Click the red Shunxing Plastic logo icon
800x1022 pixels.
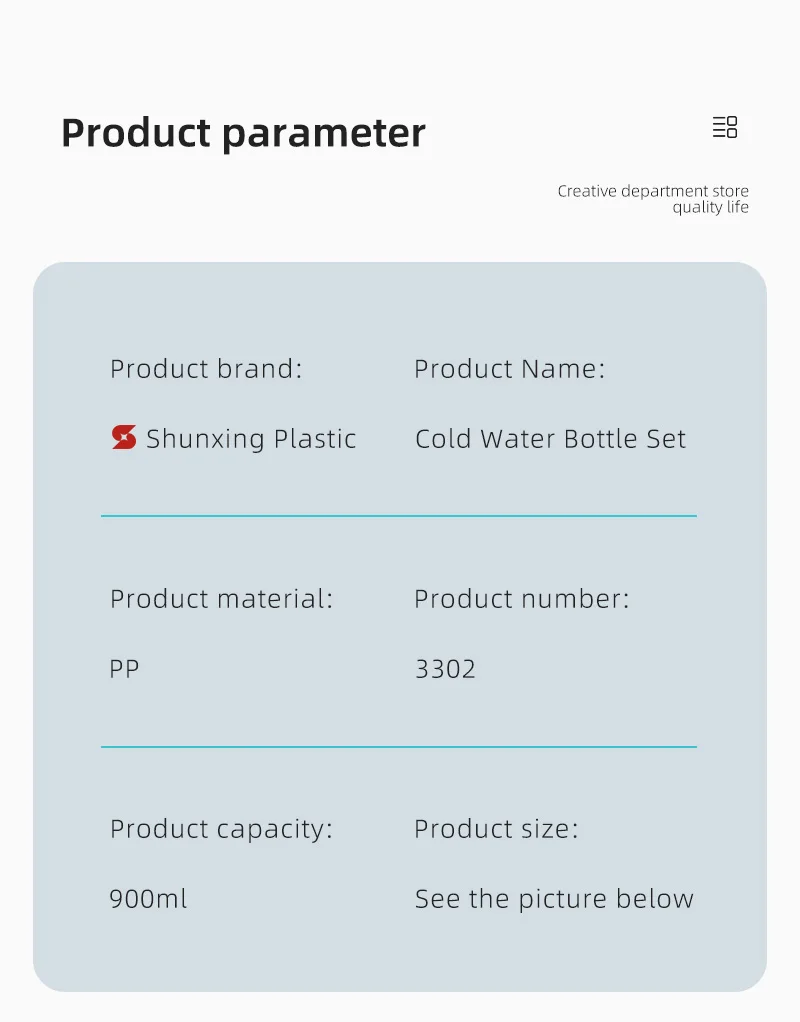[124, 438]
